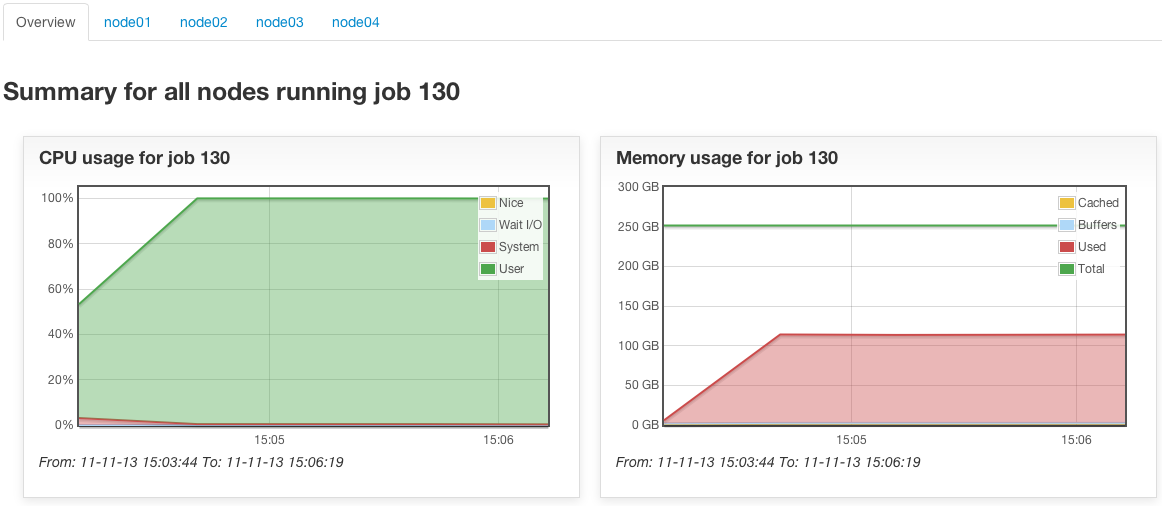Select the Overview tab
Image resolution: width=1162 pixels, height=506 pixels.
tap(46, 22)
